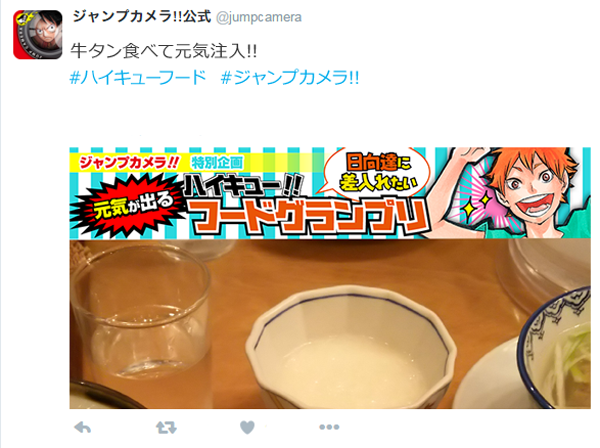Open the more options ellipsis menu
The width and height of the screenshot is (600, 448).
(x=329, y=427)
